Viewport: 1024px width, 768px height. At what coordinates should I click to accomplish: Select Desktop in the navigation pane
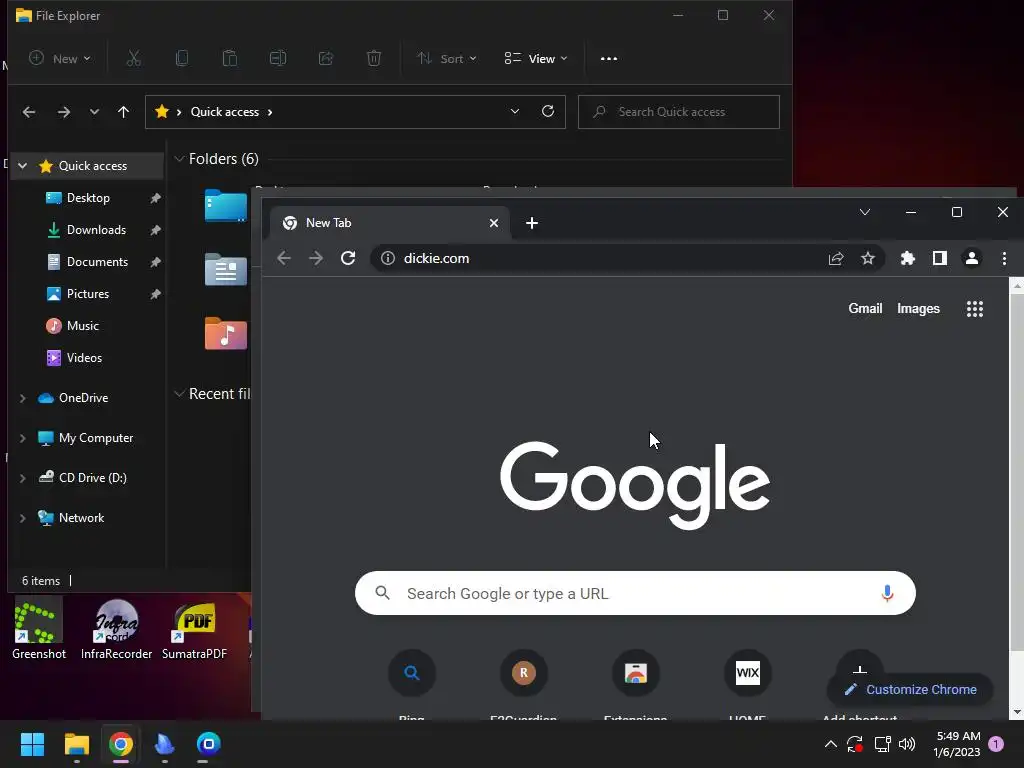point(88,198)
